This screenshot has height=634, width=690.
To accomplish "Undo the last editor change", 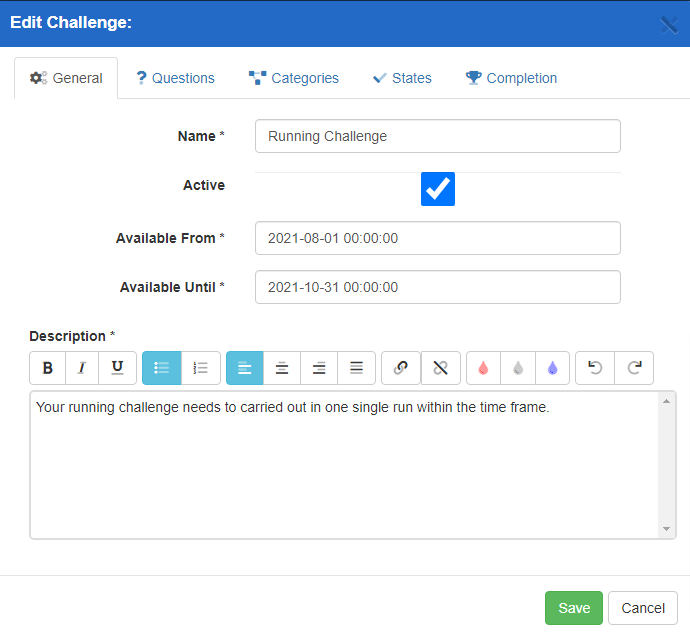I will click(595, 368).
